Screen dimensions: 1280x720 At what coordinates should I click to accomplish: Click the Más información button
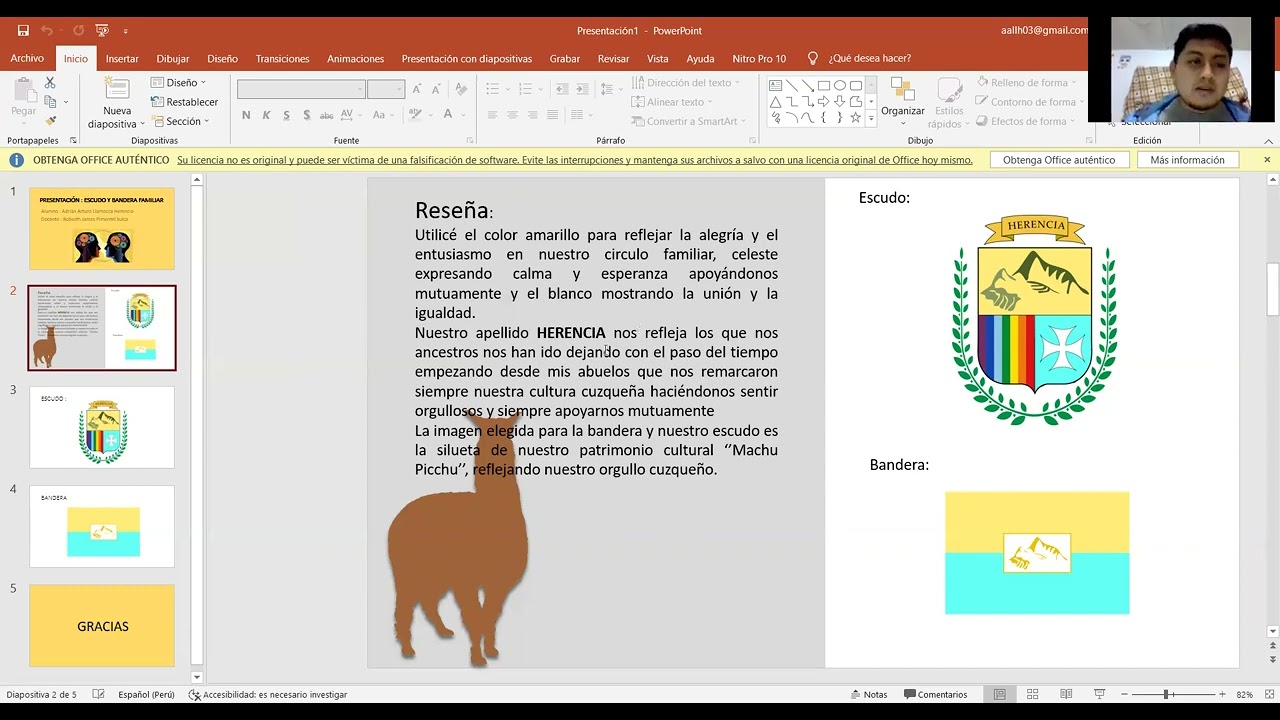[x=1187, y=160]
